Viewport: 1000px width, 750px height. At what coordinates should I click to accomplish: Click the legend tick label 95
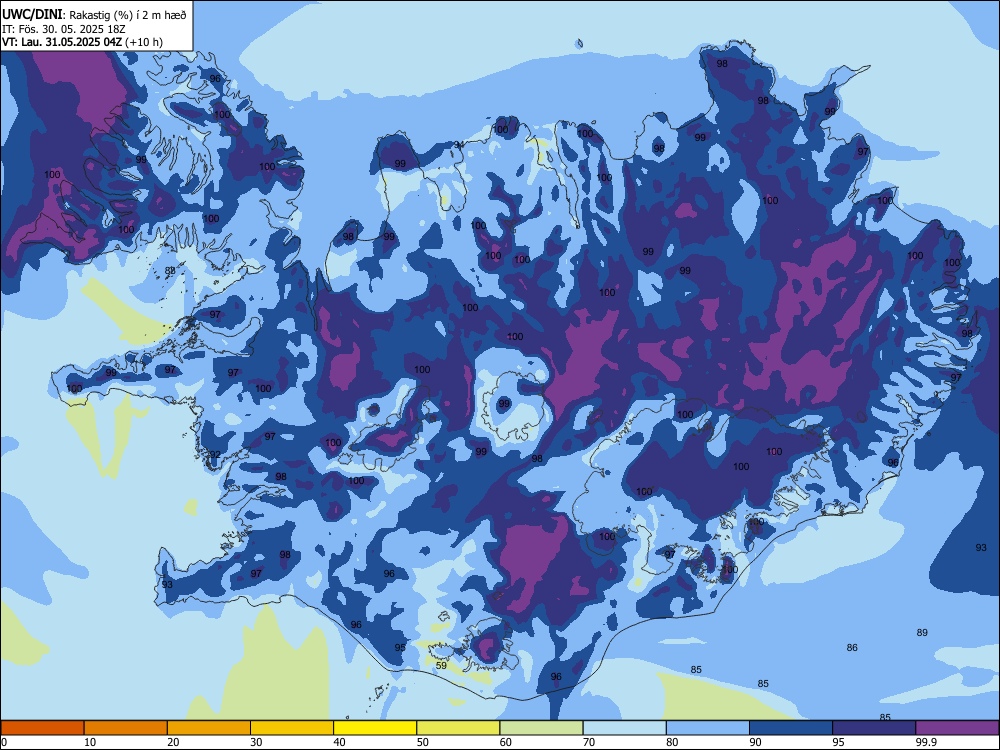coord(838,742)
